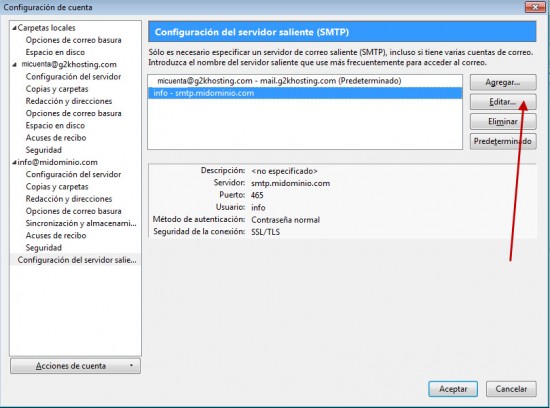This screenshot has height=408, width=550.
Task: Click the Cancelar button
Action: [511, 389]
